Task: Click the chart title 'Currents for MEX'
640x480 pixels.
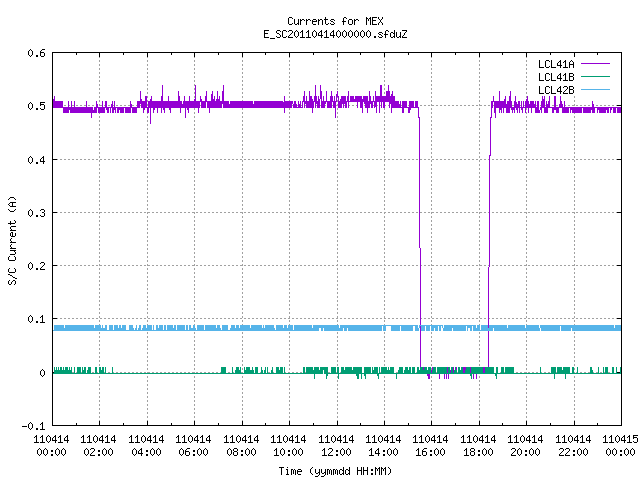Action: (x=335, y=21)
